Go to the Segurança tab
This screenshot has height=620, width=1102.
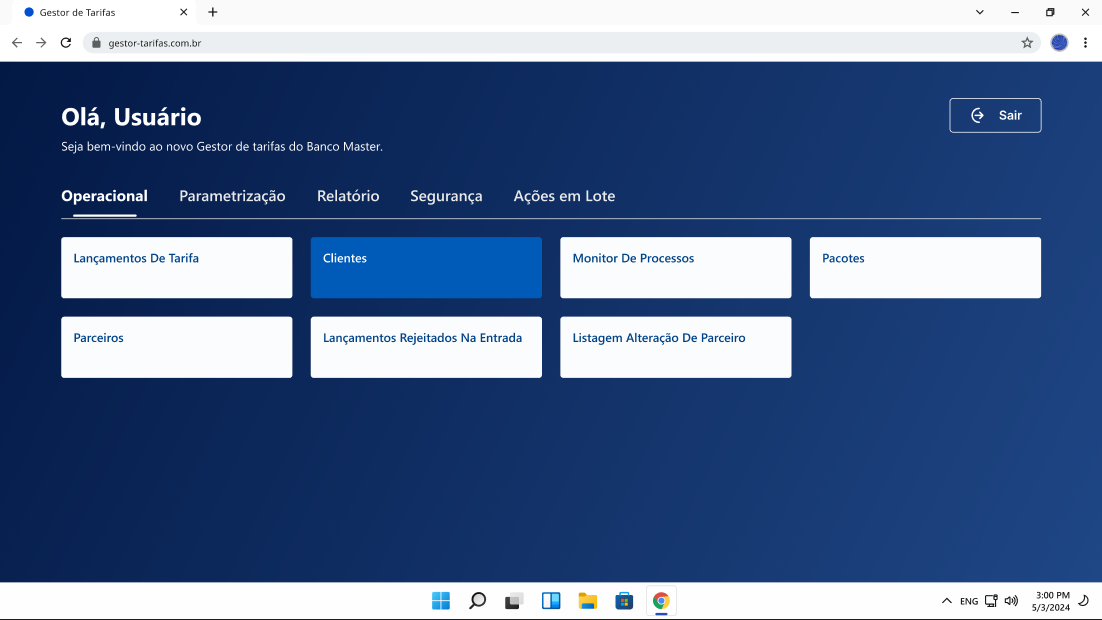(446, 196)
